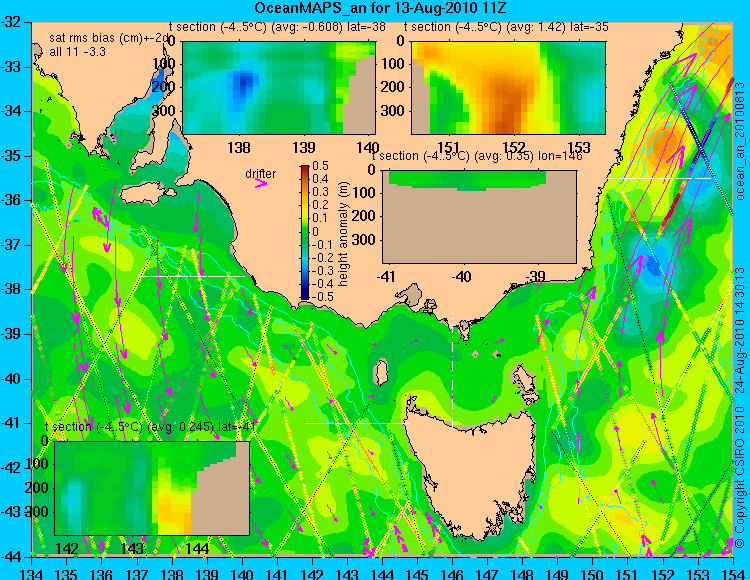Screen dimensions: 750x580
Task: Click the "sat rms bias (cm)+-2d" label
Action: pyautogui.click(x=110, y=38)
